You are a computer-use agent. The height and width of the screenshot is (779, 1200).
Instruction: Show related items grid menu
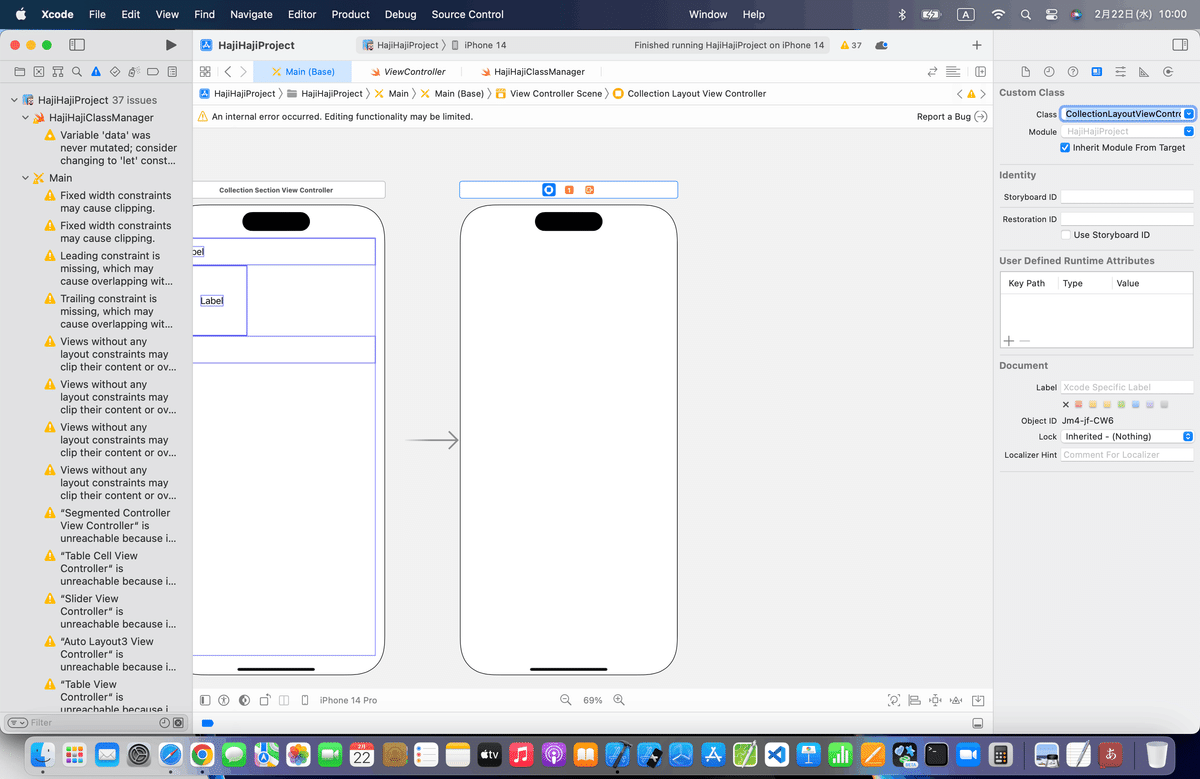[205, 72]
